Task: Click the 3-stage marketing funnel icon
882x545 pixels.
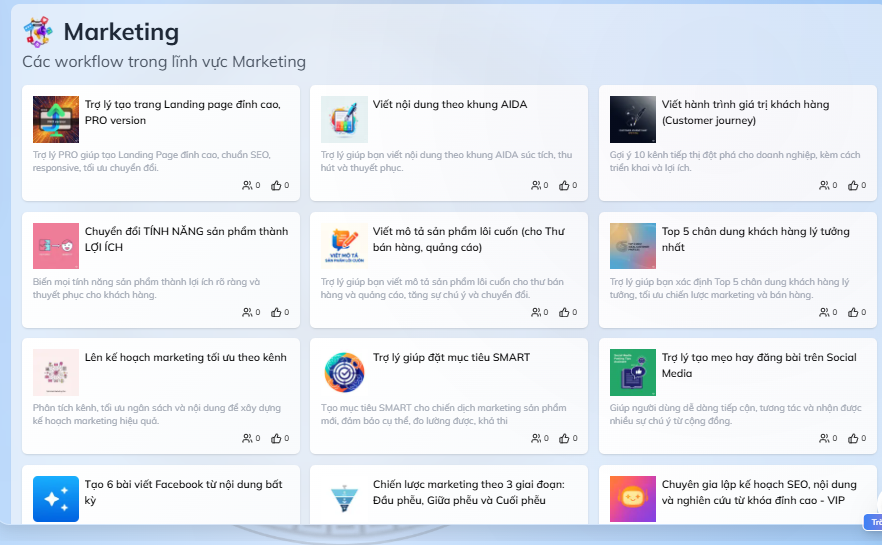Action: [x=344, y=498]
